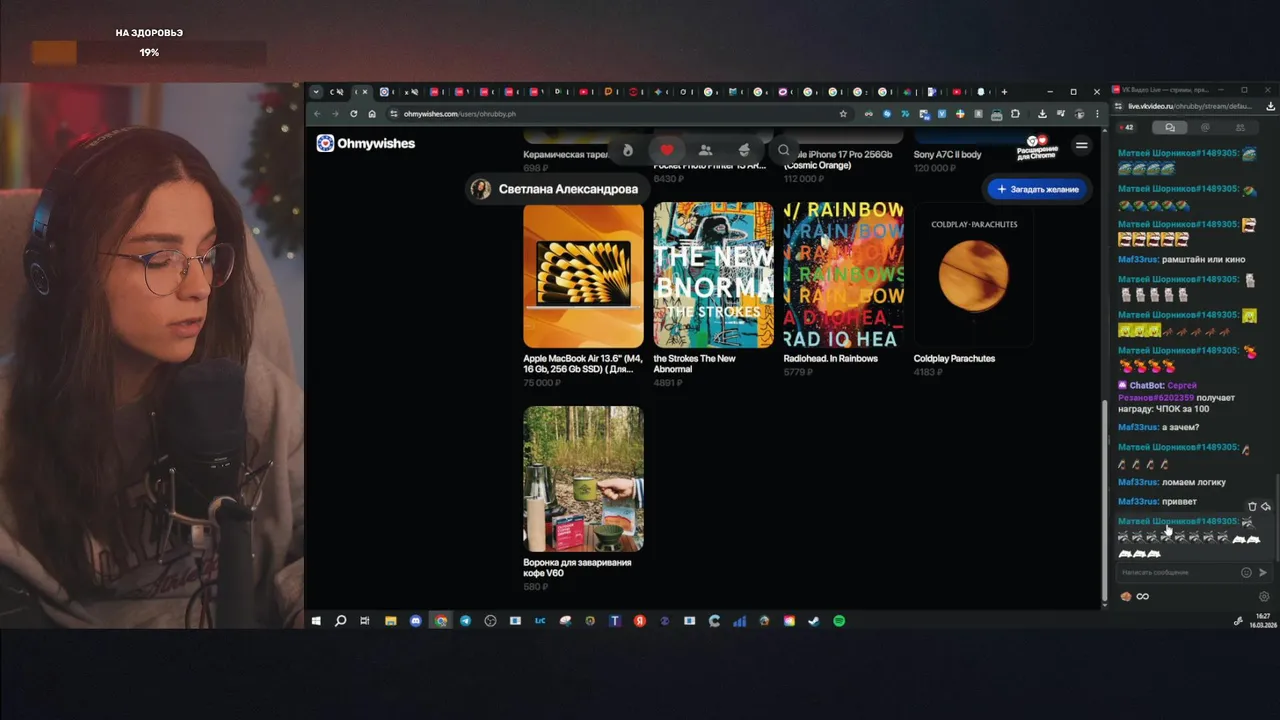This screenshot has height=720, width=1280.
Task: Open the V60 coffee funnel wish image
Action: click(x=583, y=479)
